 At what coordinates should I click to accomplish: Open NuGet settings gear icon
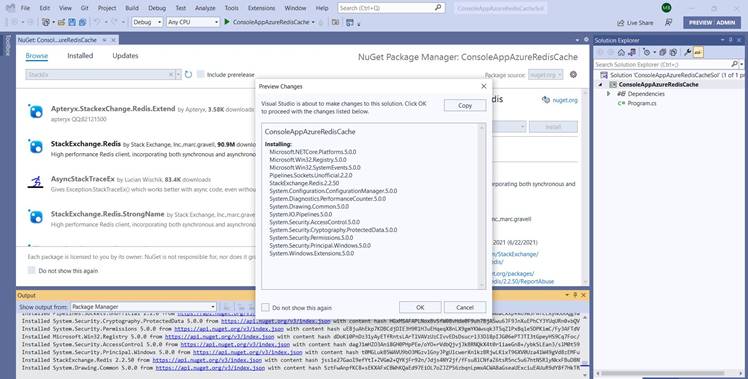[573, 74]
